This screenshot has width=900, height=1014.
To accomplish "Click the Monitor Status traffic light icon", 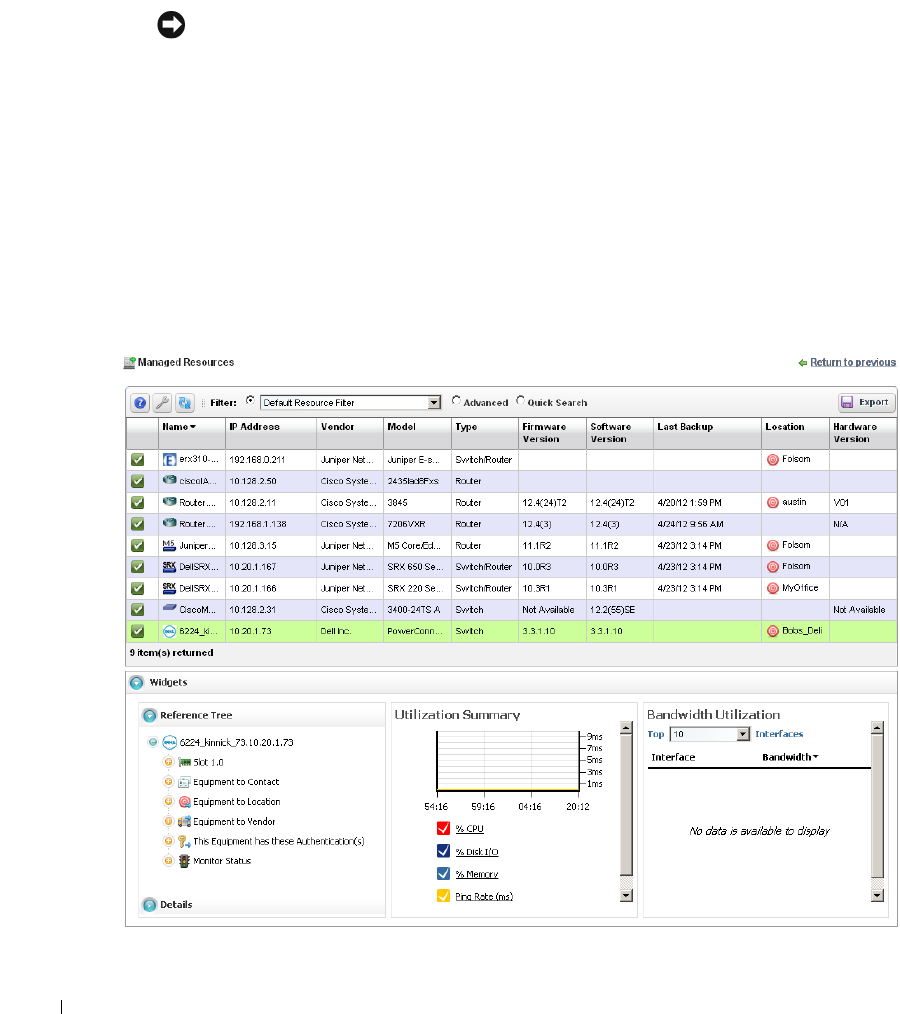I will pos(184,861).
